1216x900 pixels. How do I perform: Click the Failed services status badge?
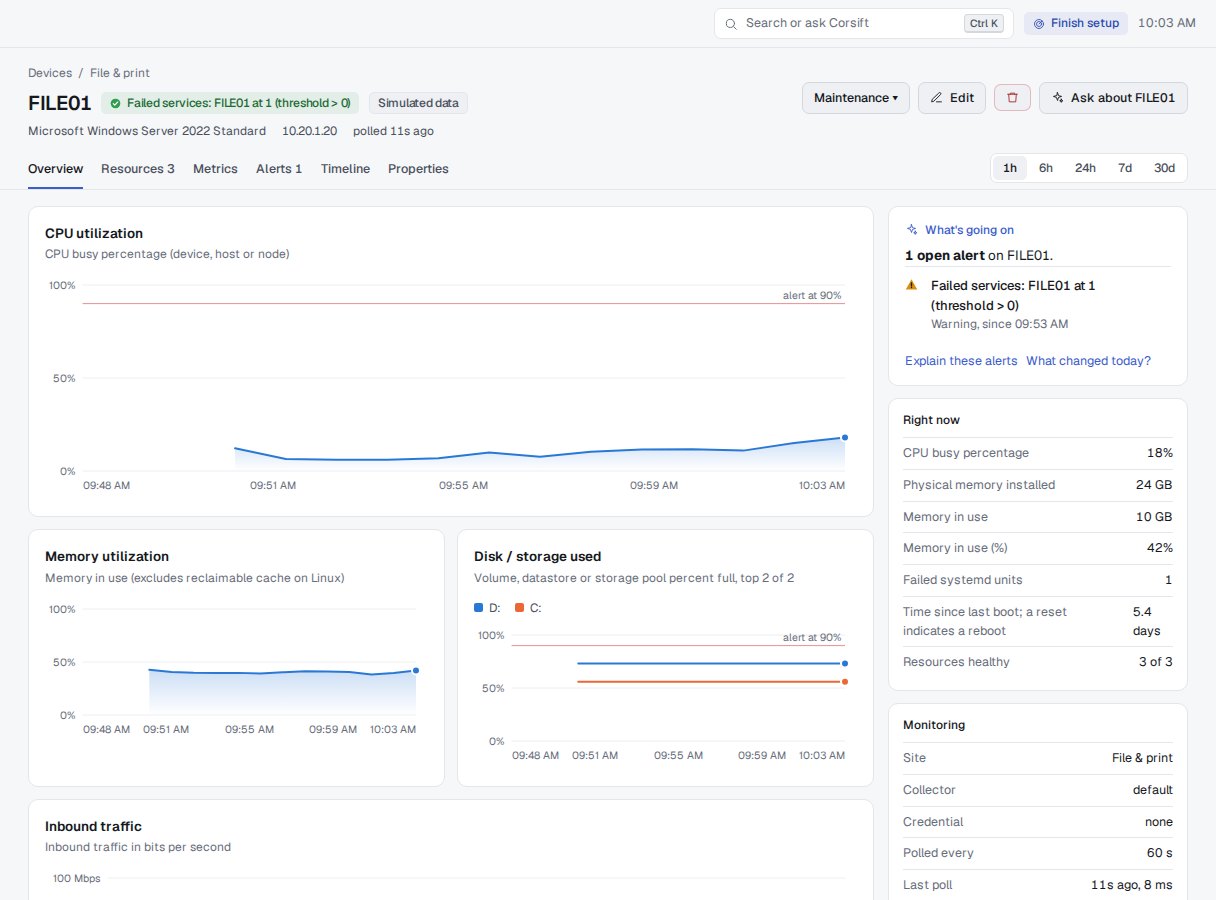pos(230,103)
